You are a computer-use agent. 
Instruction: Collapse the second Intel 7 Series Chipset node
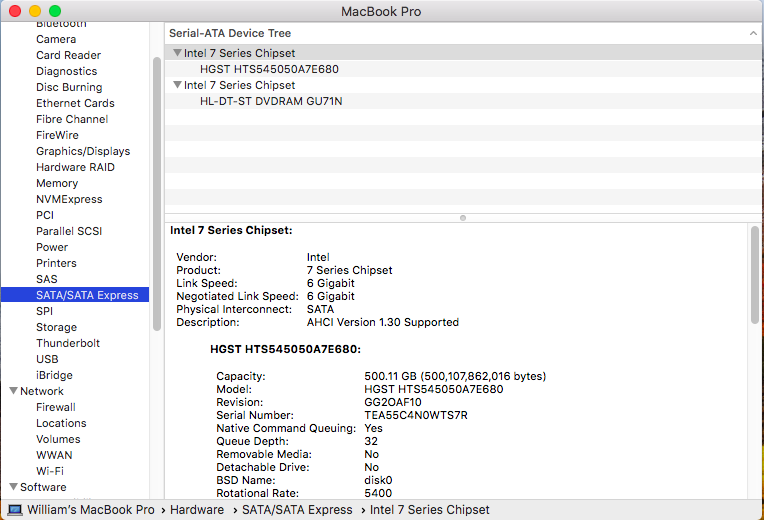177,85
